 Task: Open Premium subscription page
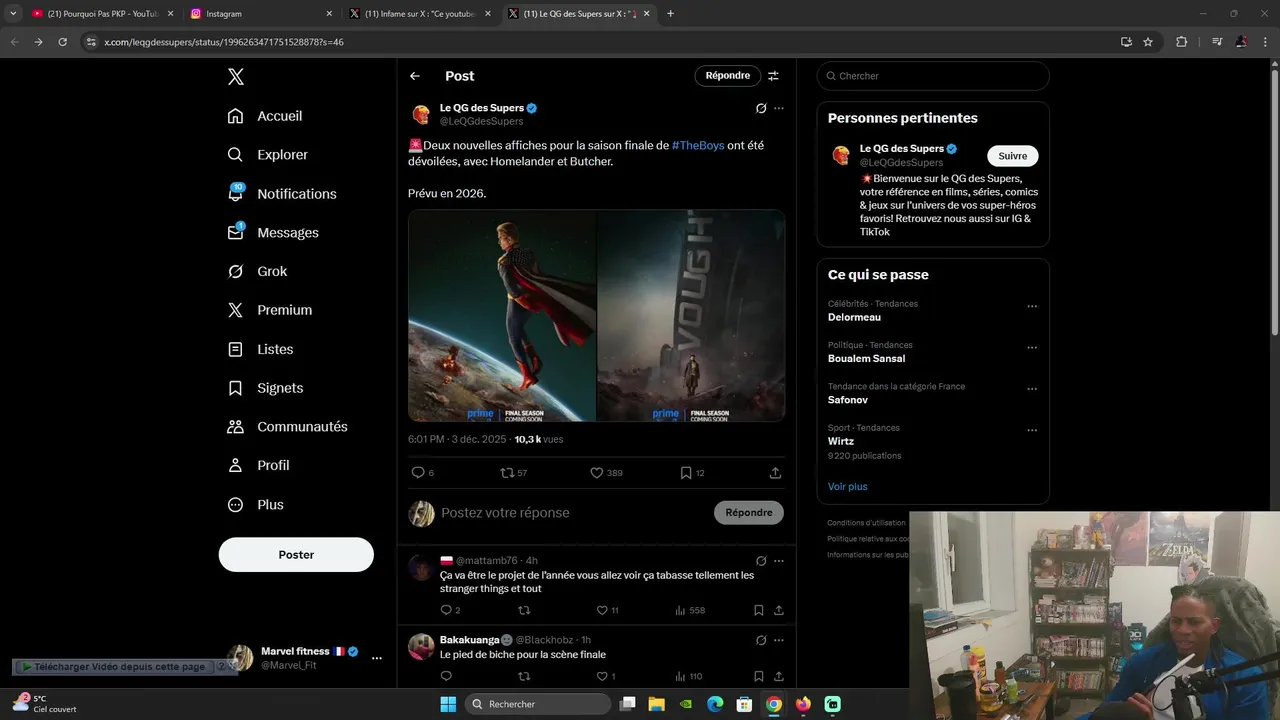pos(270,310)
